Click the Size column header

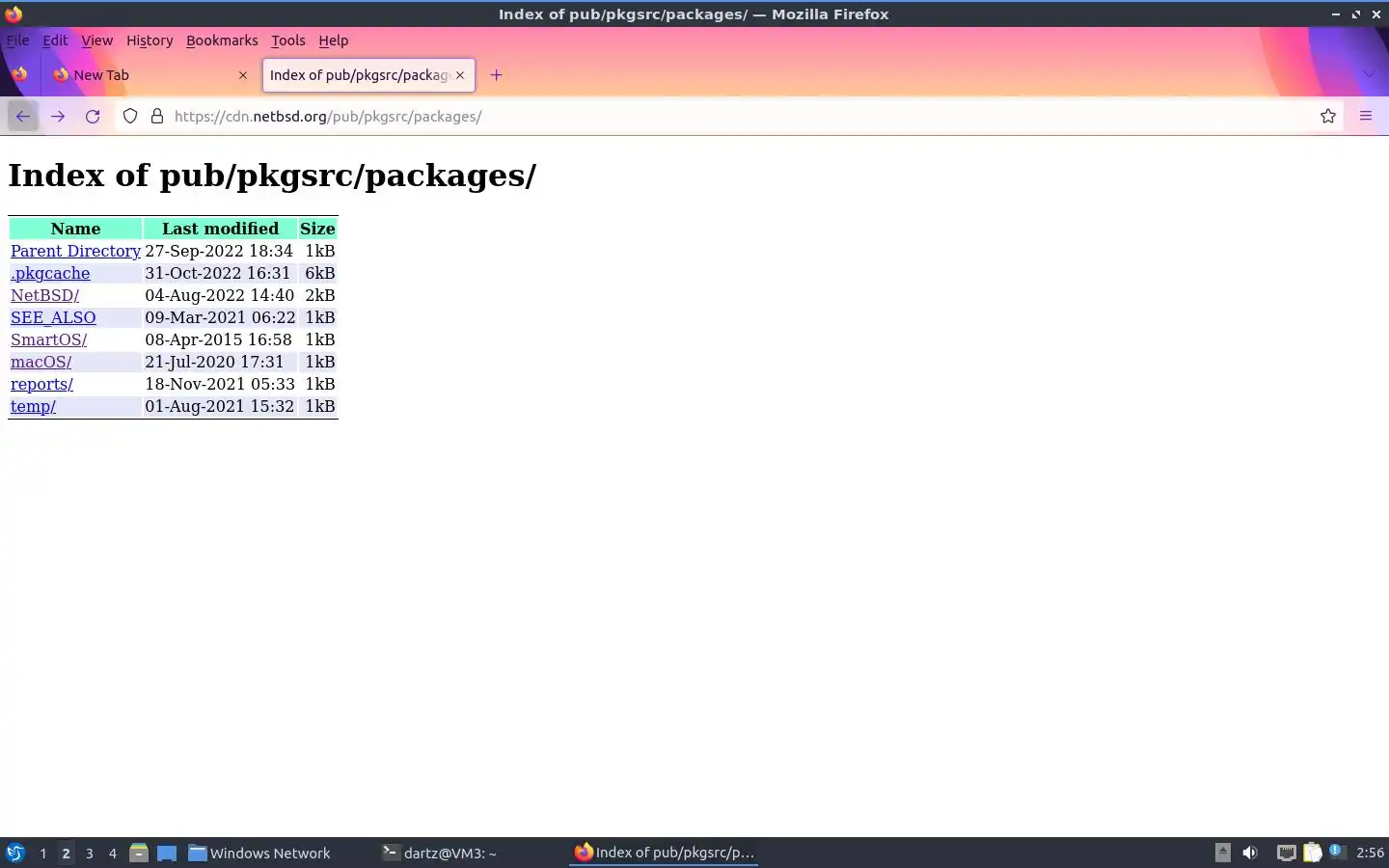click(x=317, y=229)
